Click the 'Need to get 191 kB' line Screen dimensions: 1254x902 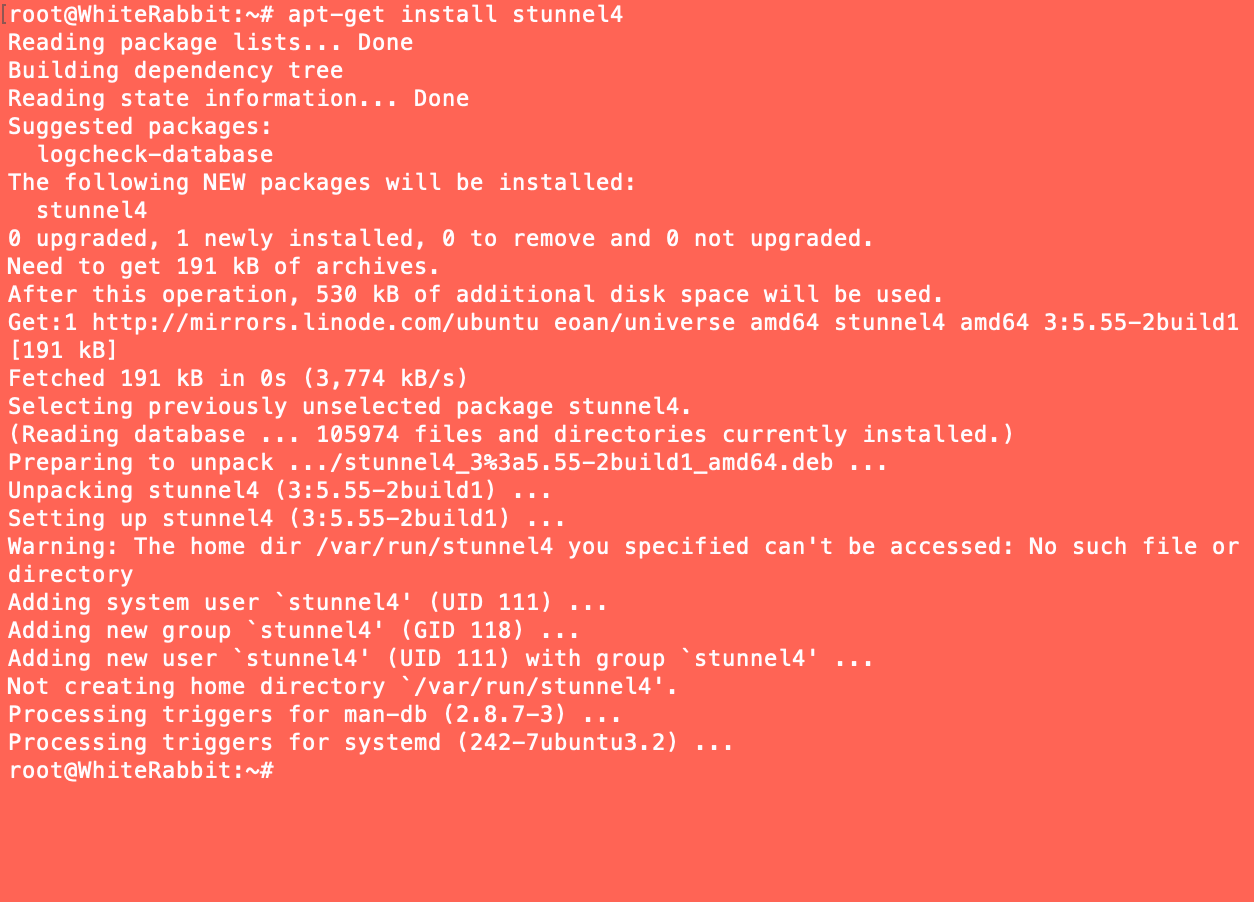pos(223,267)
